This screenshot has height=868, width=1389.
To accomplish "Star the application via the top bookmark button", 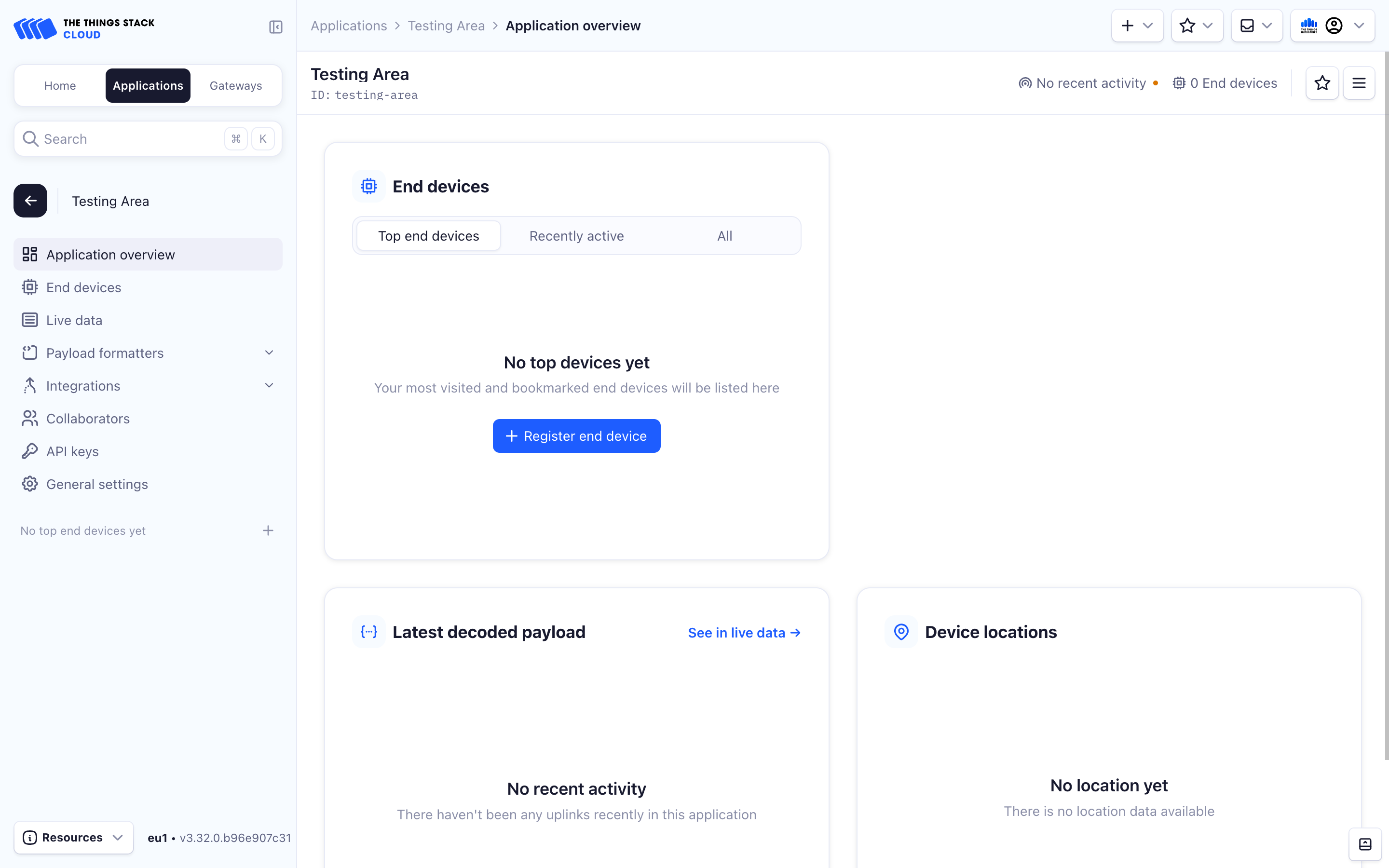I will pyautogui.click(x=1188, y=25).
